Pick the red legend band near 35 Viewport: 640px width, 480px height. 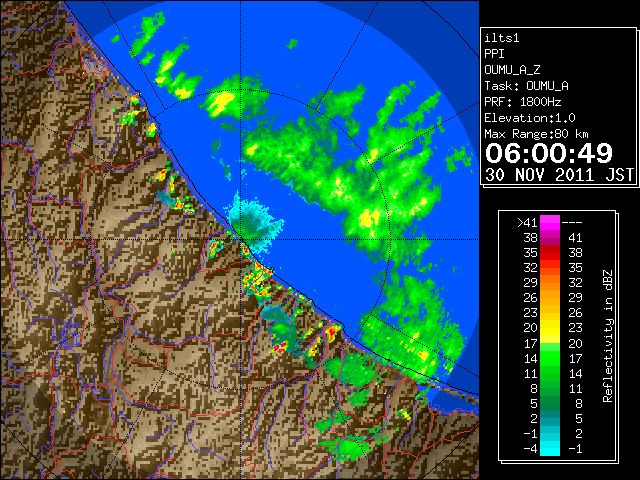(550, 253)
